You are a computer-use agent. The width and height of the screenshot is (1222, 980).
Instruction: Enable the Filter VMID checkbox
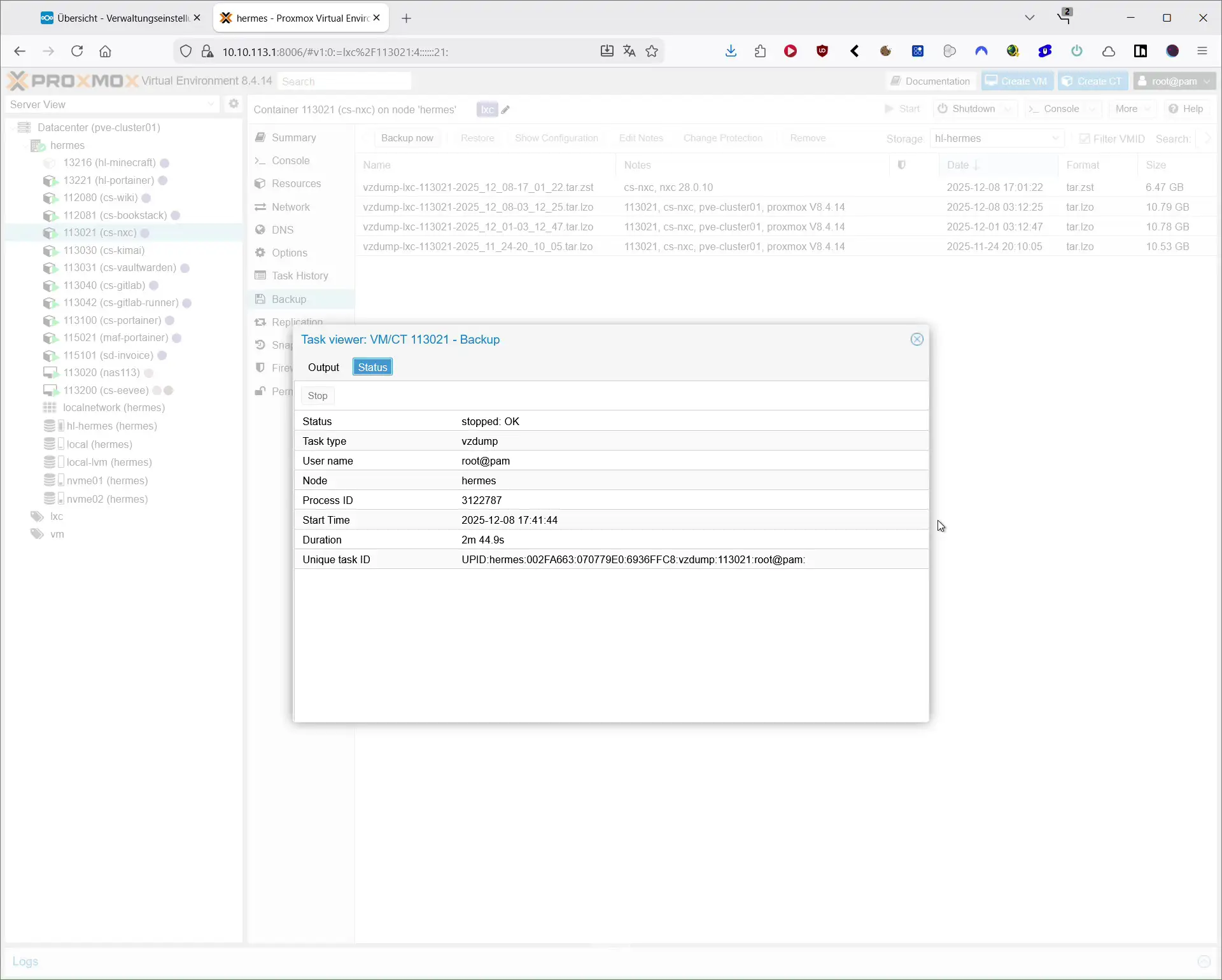tap(1085, 139)
